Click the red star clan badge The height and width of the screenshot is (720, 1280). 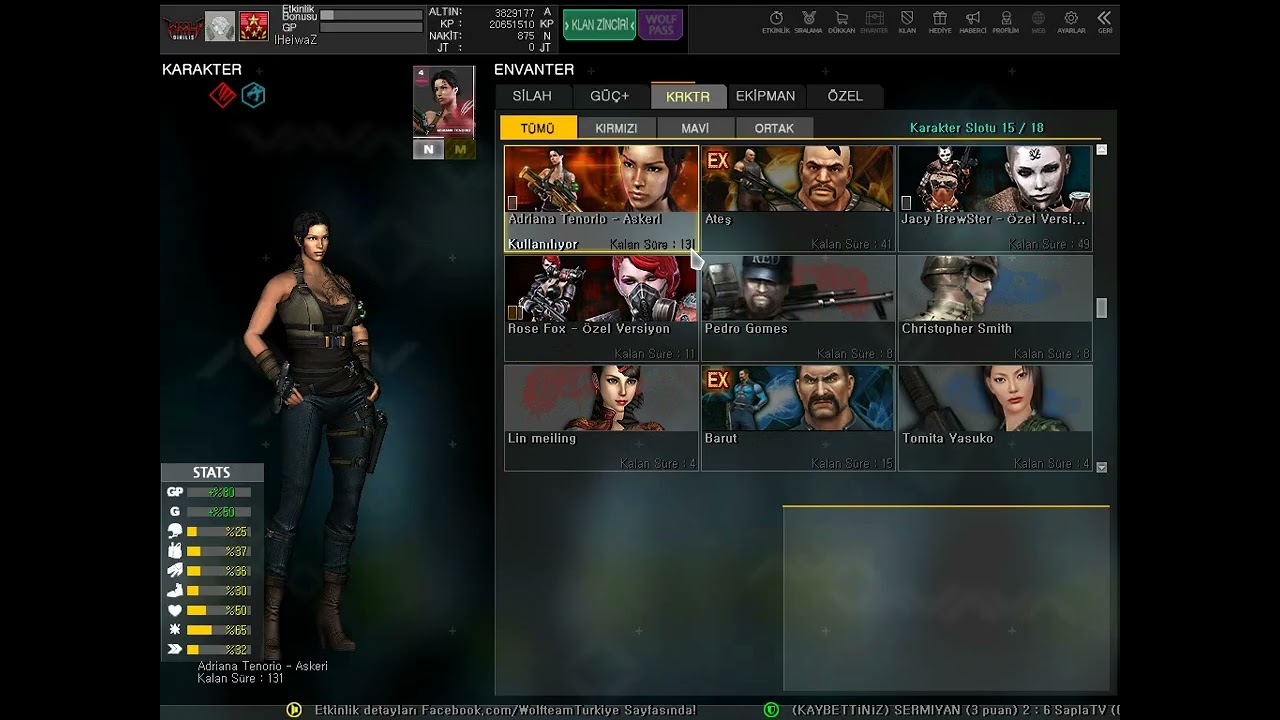[254, 26]
